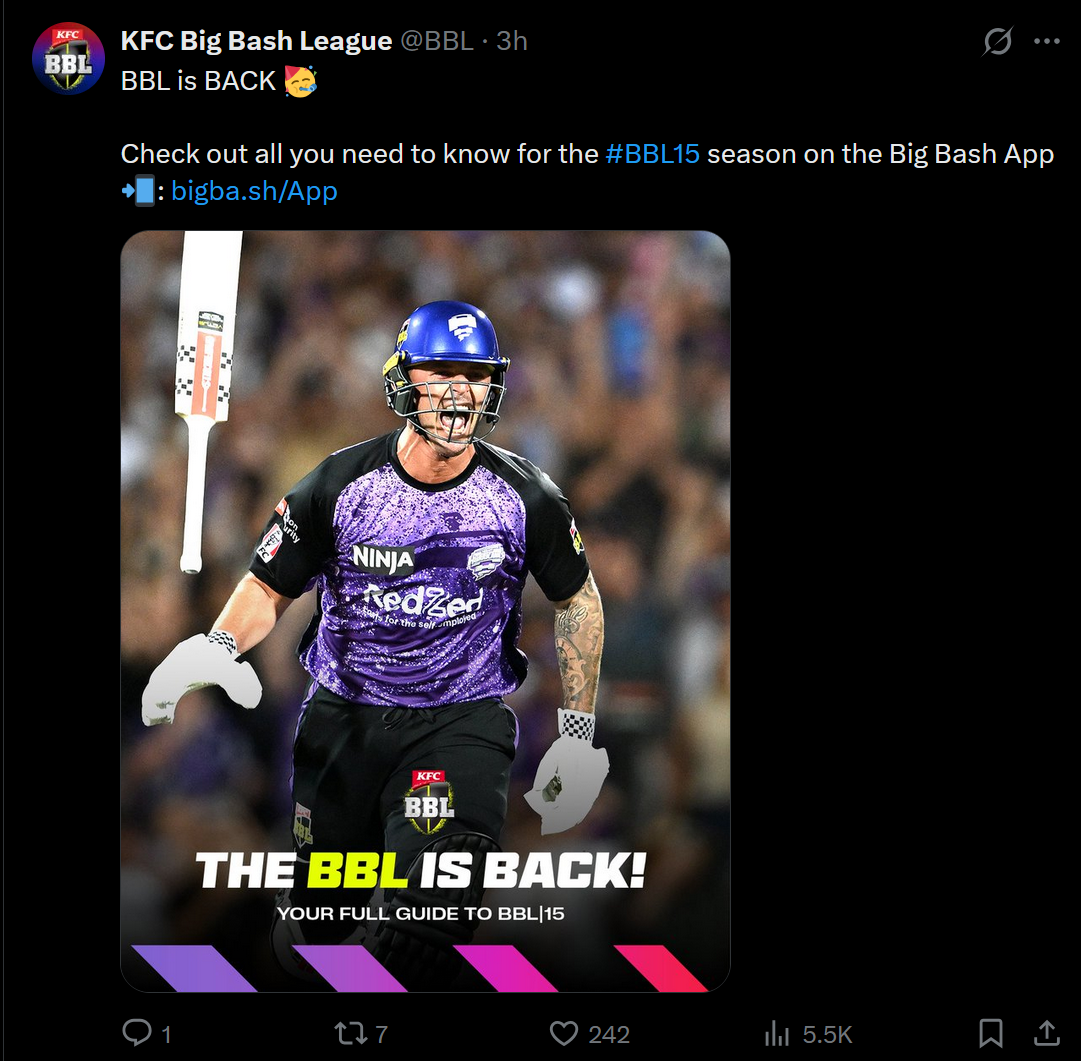Repost using the retweet arrows icon
Image resolution: width=1081 pixels, height=1061 pixels.
pos(351,1033)
